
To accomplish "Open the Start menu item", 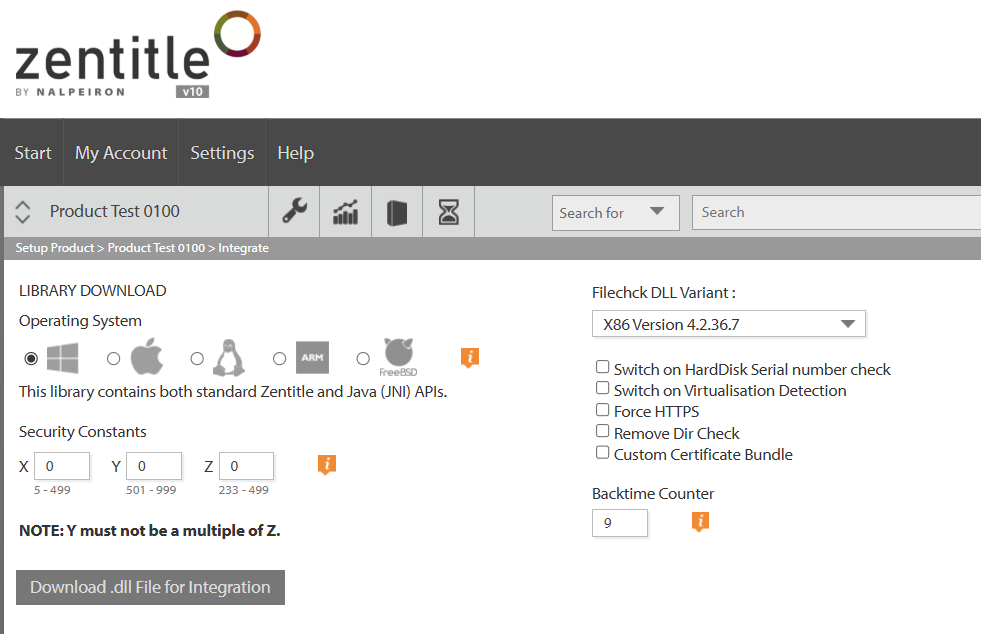I will pos(33,153).
